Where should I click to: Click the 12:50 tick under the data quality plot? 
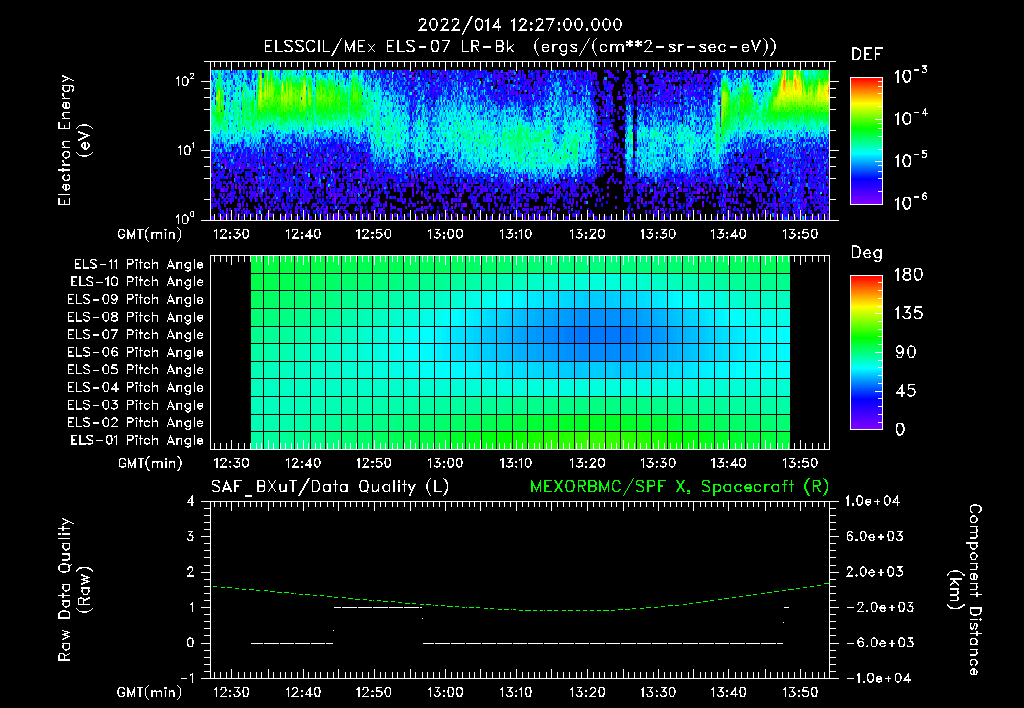374,692
